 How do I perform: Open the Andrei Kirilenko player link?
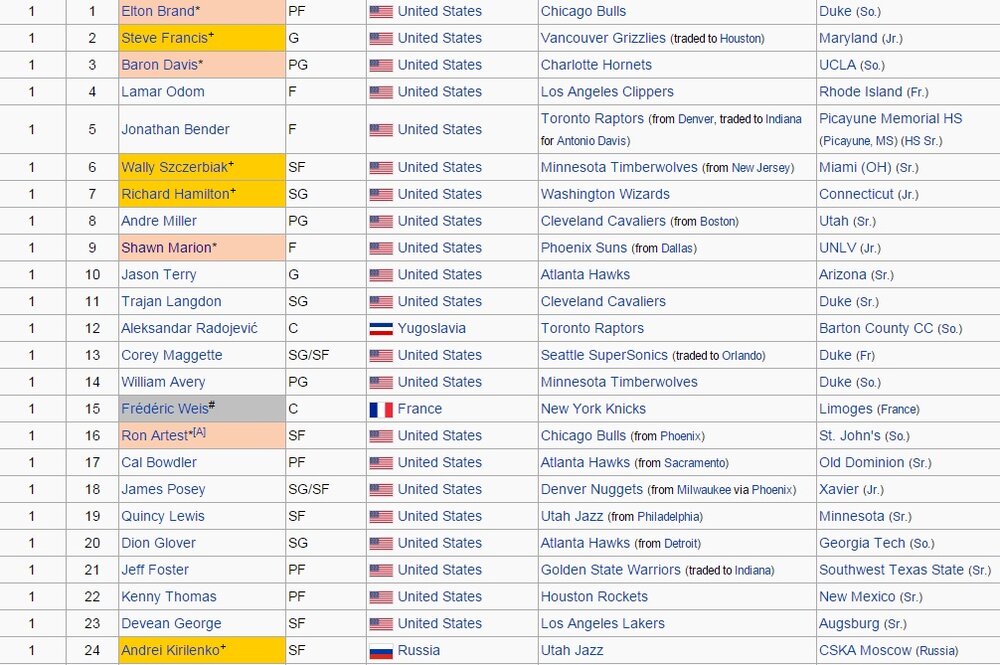[x=170, y=650]
